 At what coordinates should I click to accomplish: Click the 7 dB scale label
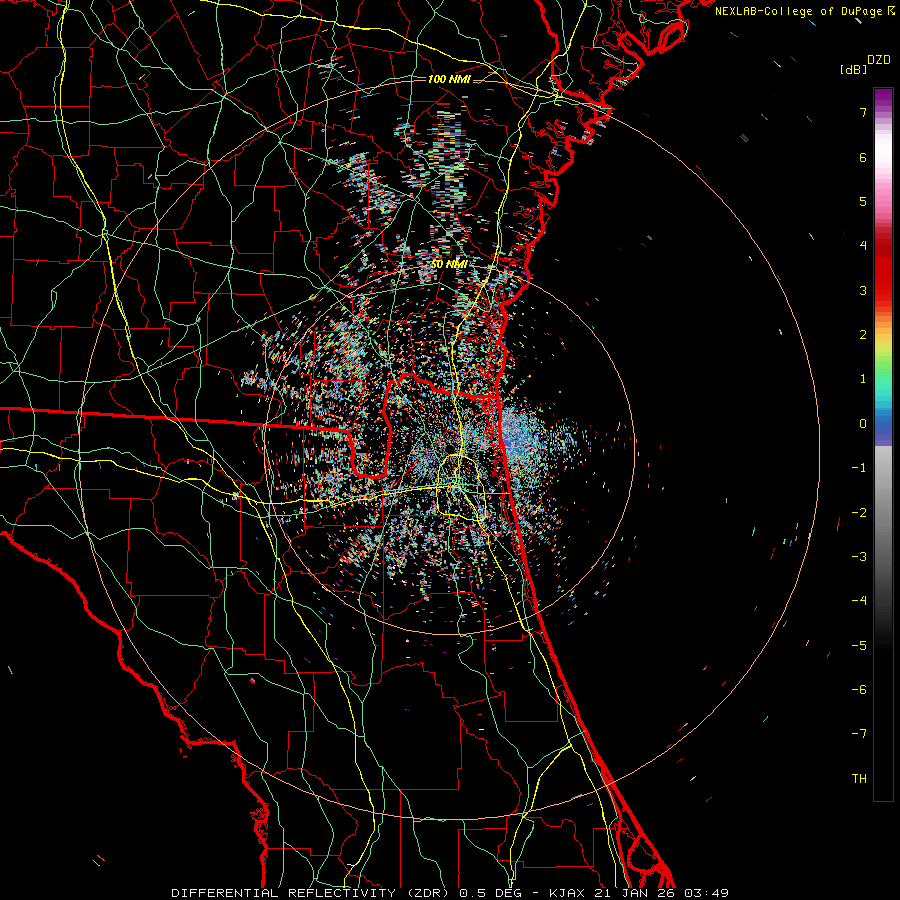pos(863,112)
